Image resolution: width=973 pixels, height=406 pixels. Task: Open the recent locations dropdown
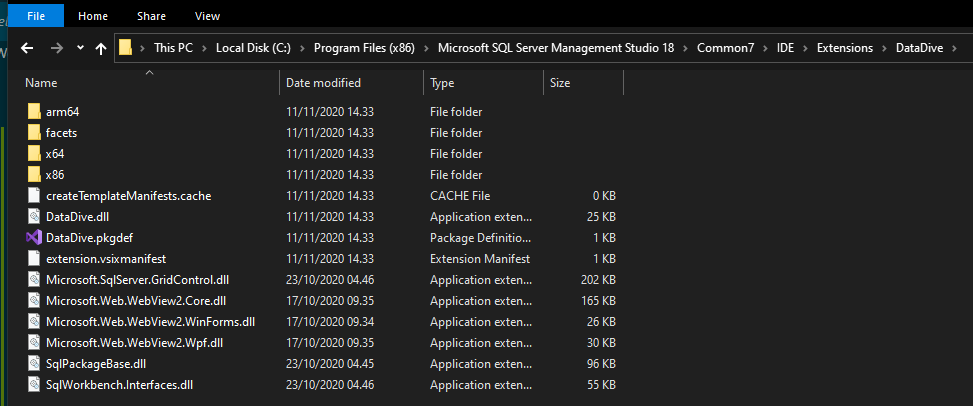[80, 48]
